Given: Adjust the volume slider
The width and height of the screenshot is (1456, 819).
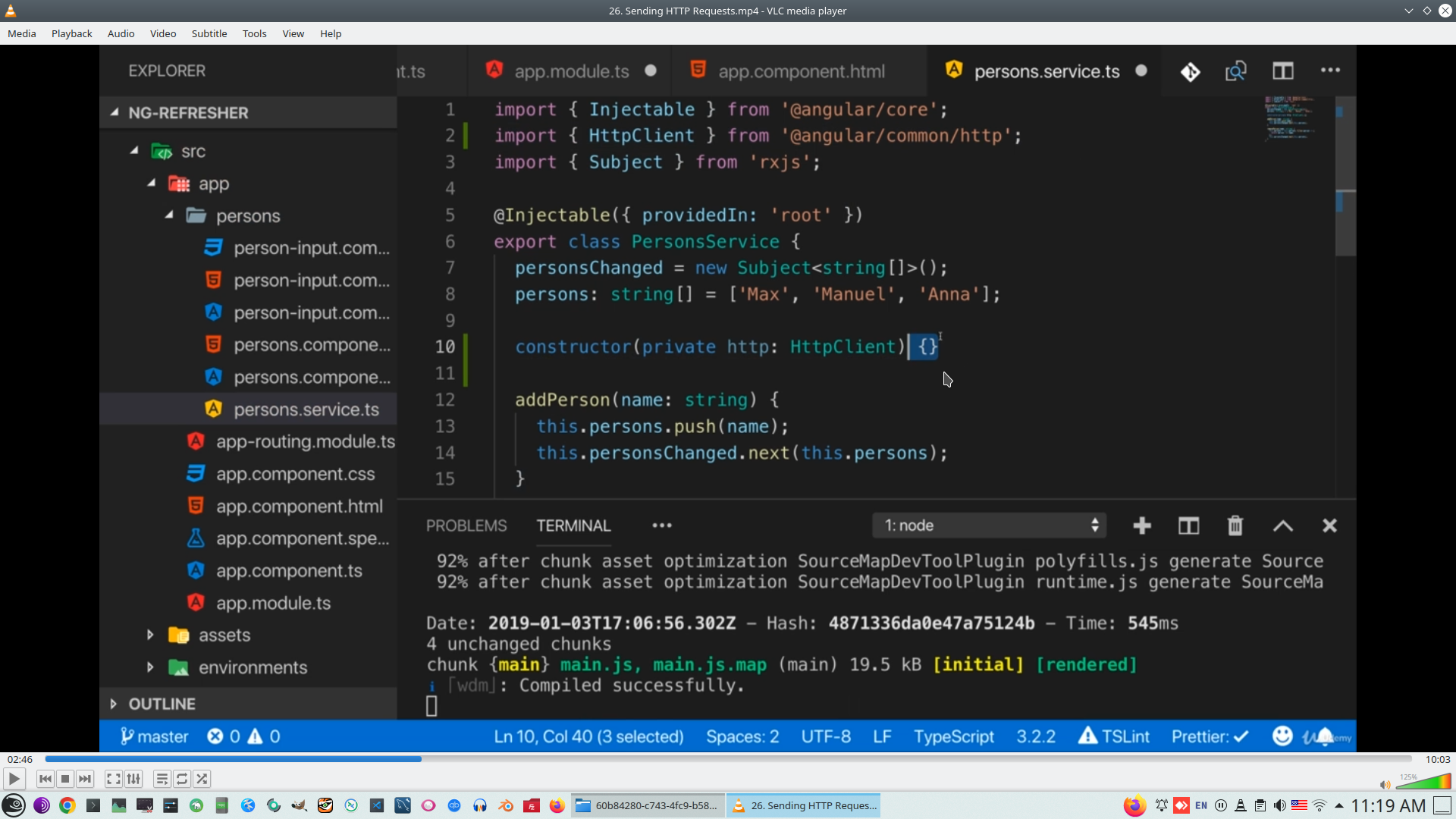Looking at the screenshot, I should [1423, 783].
